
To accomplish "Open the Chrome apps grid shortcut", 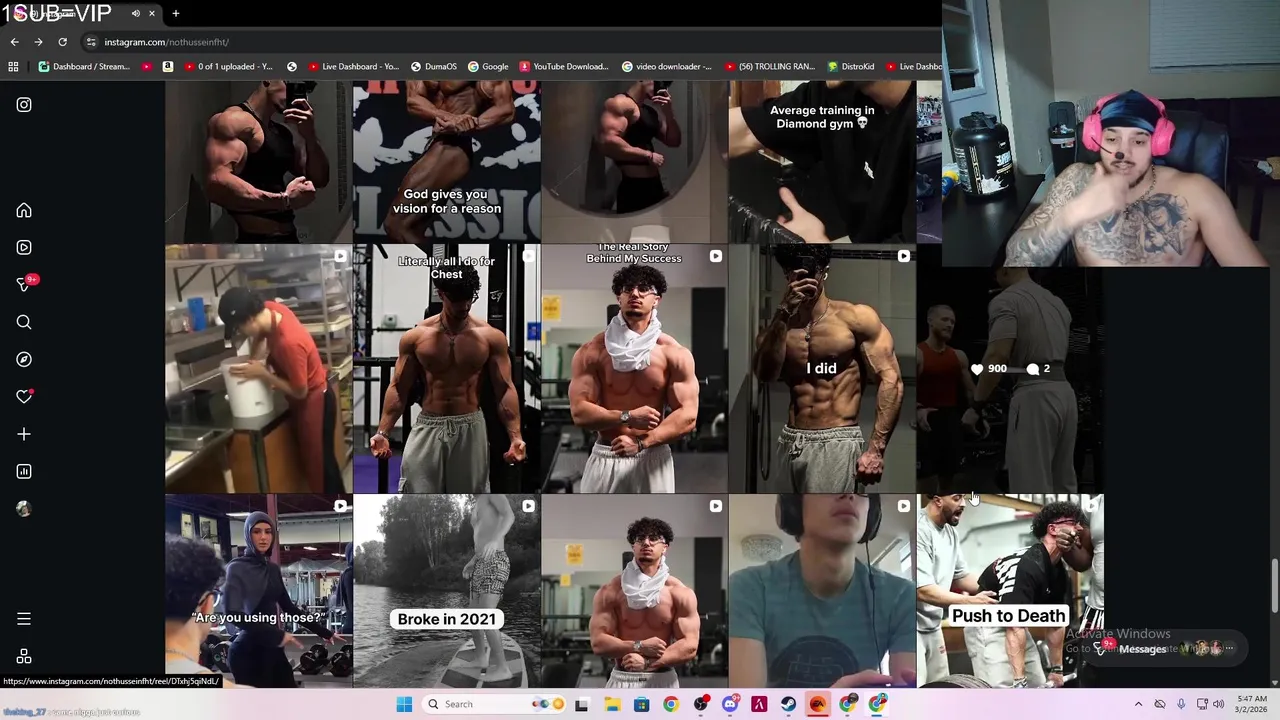I will (13, 67).
